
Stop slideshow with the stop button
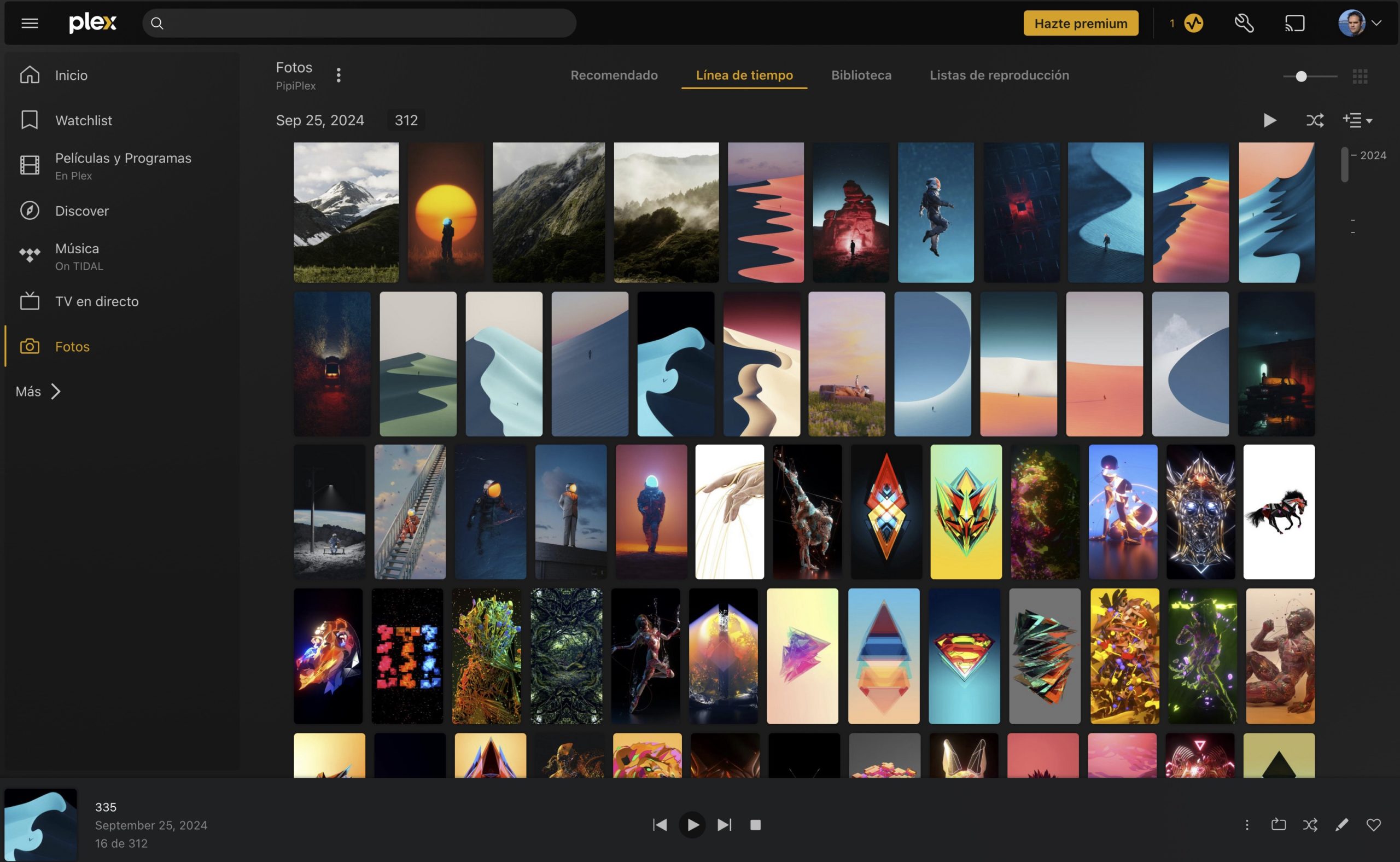point(755,825)
